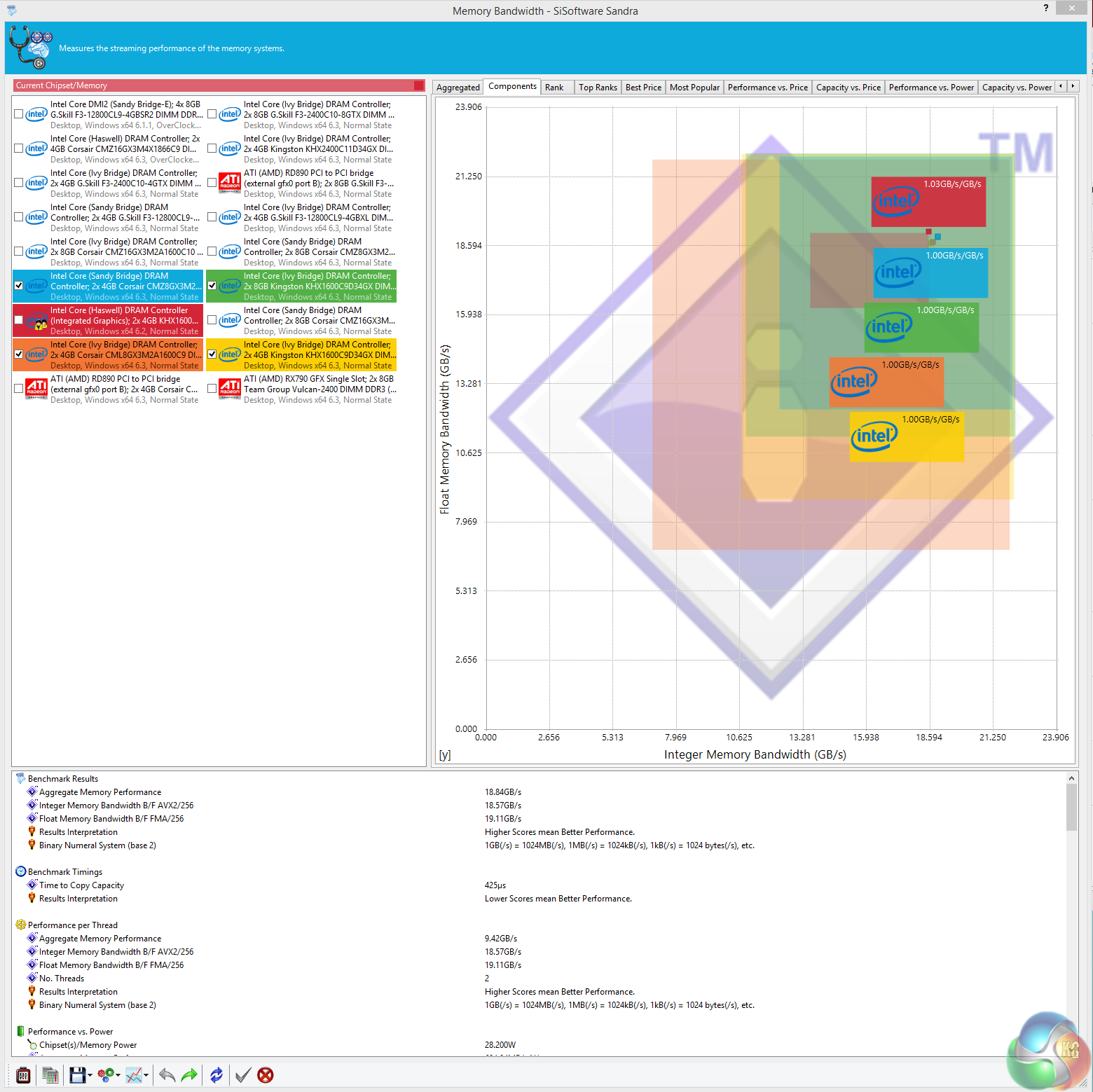This screenshot has width=1093, height=1092.
Task: Select the Performance vs. Price tab
Action: coord(768,88)
